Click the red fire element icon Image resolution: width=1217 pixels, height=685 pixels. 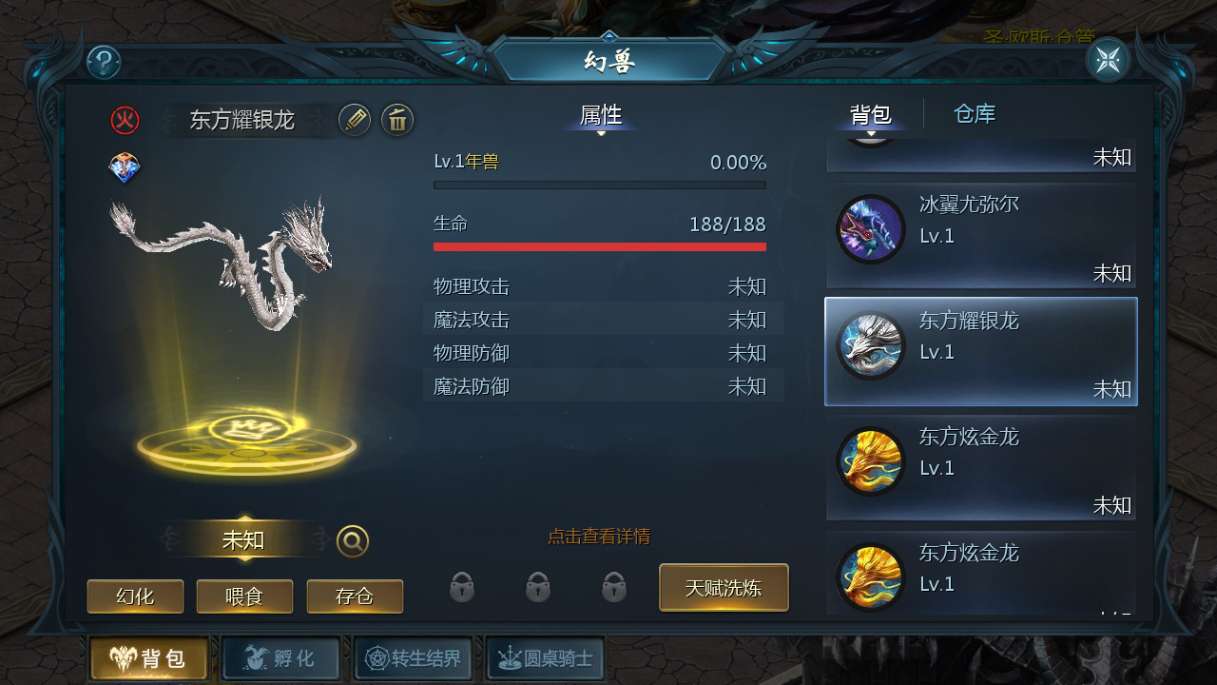point(125,121)
